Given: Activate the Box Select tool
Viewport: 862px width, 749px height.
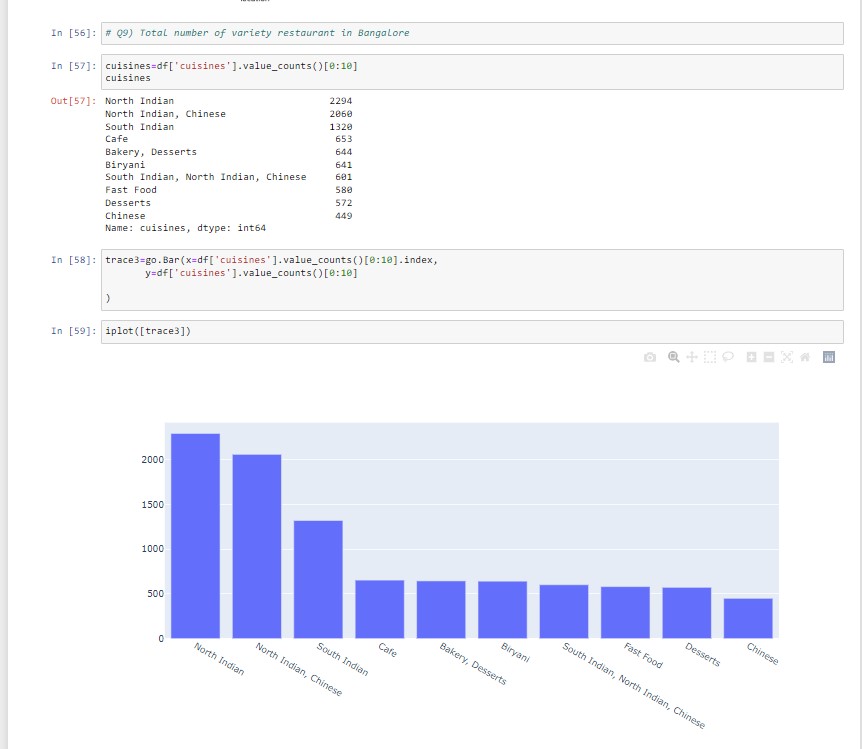Looking at the screenshot, I should click(710, 357).
